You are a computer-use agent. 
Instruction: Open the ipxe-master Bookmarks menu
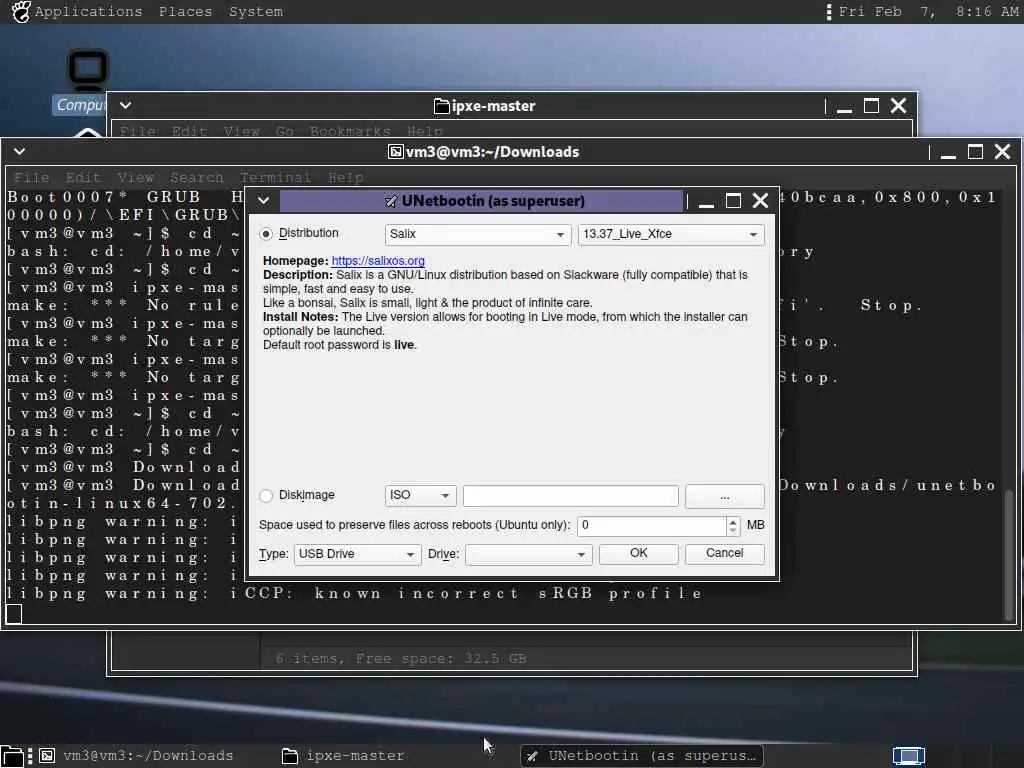tap(350, 131)
